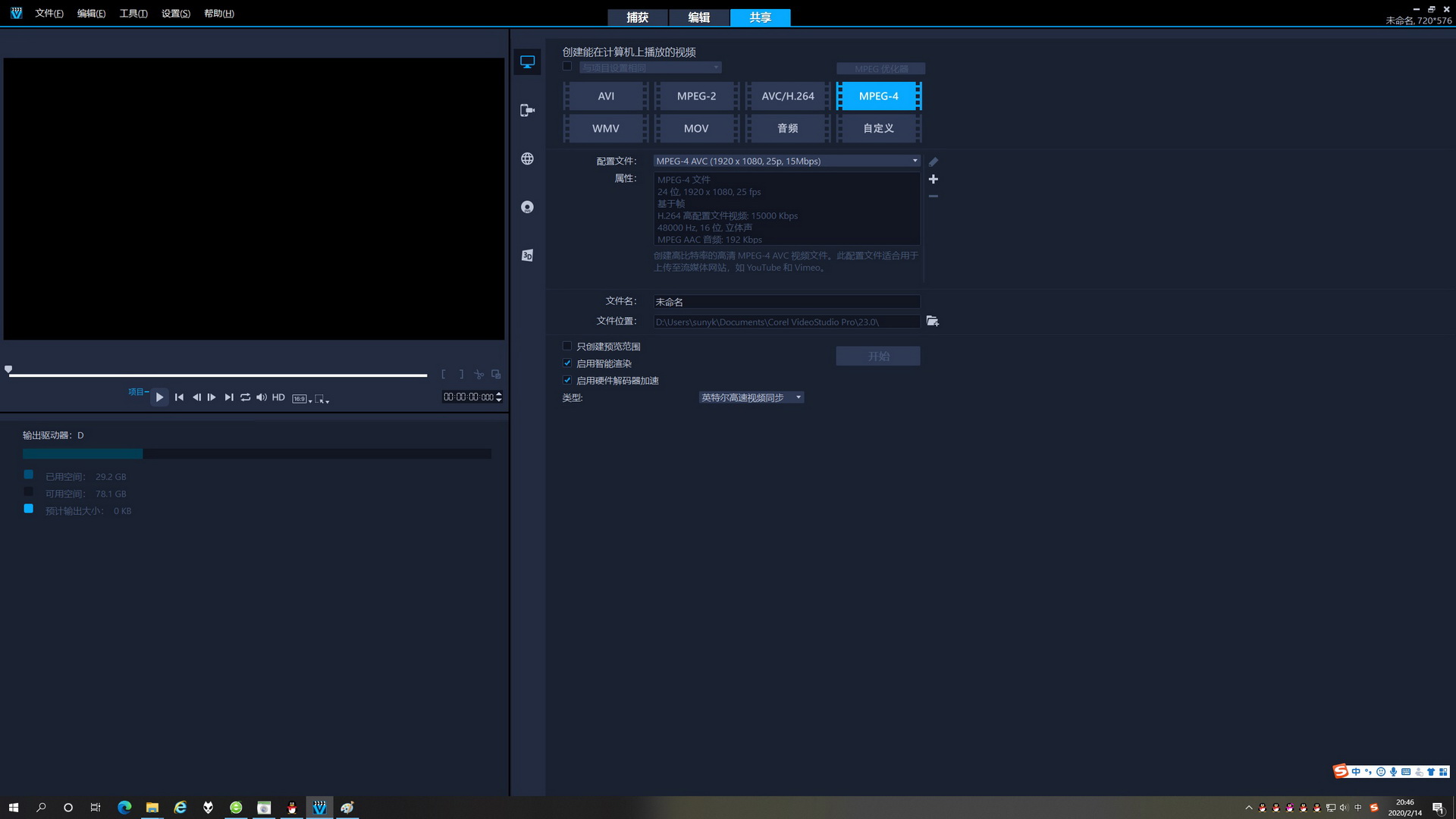Select the WMV format button
This screenshot has height=819, width=1456.
[x=606, y=128]
